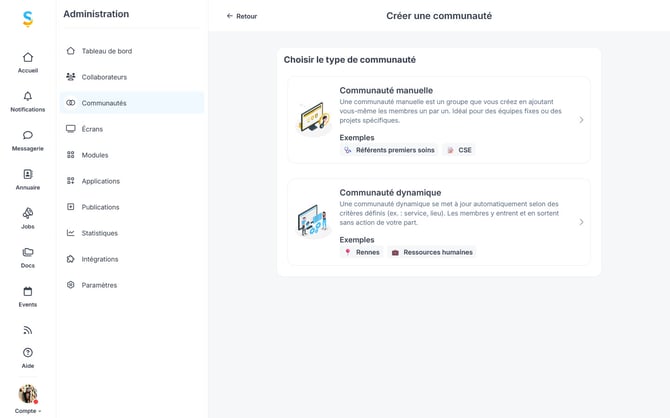This screenshot has width=670, height=418.
Task: Open the Aide help icon
Action: click(x=28, y=353)
